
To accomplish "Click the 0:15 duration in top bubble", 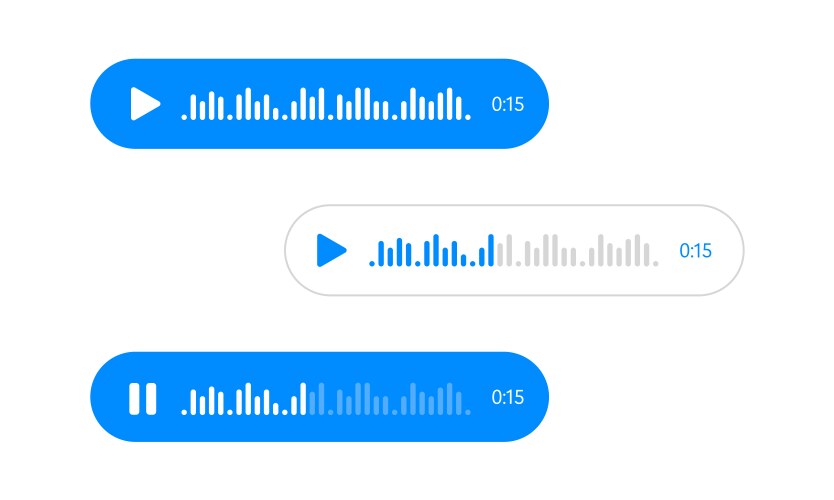I will (507, 104).
